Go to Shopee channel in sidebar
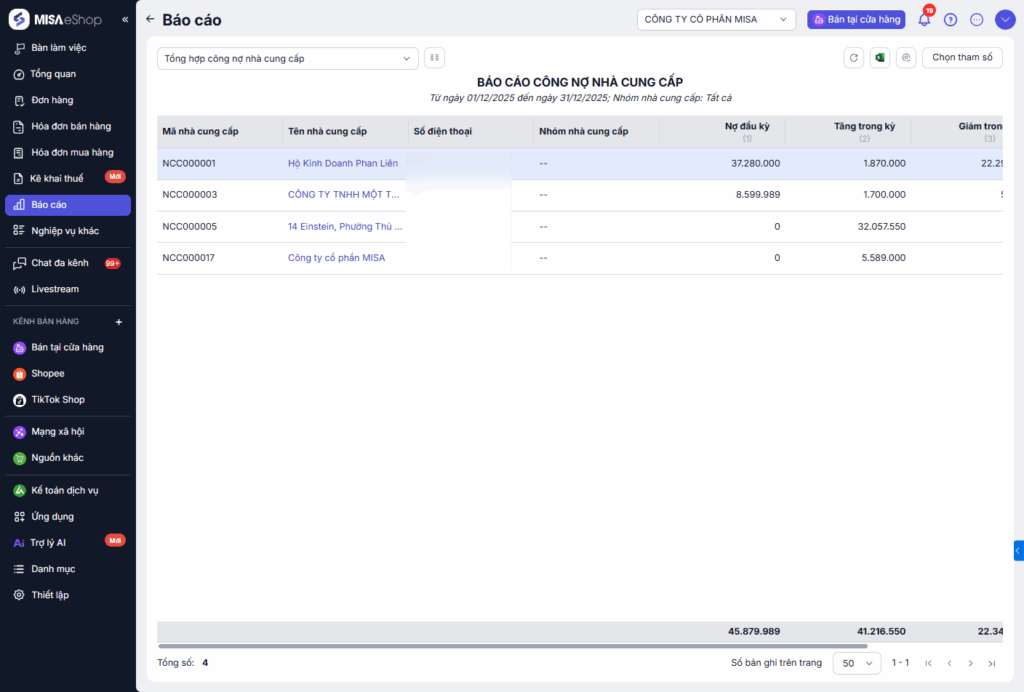 [47, 373]
